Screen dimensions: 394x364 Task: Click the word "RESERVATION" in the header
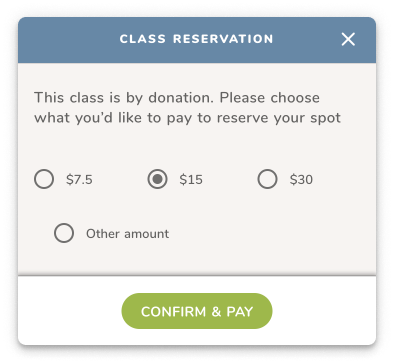[223, 39]
